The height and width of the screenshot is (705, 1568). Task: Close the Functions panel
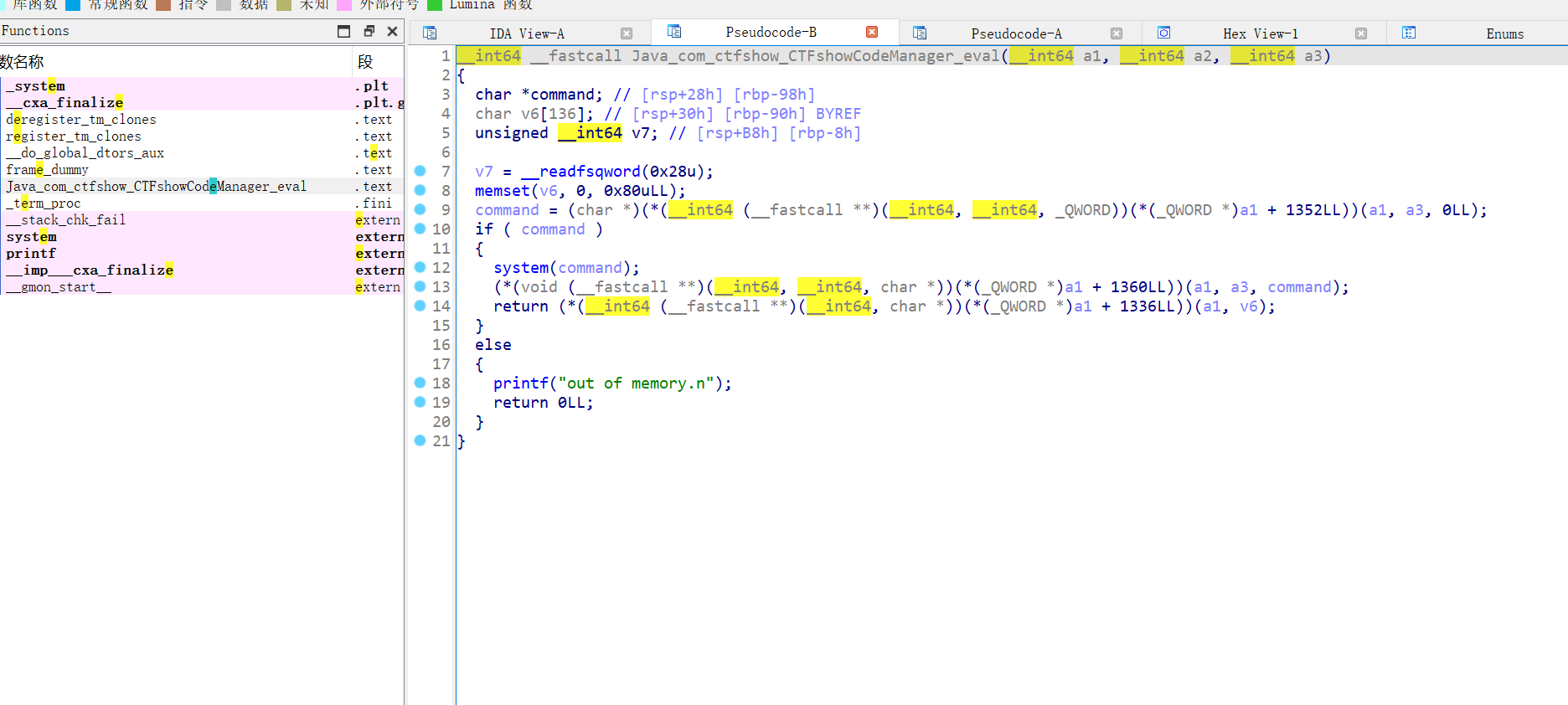pyautogui.click(x=392, y=31)
